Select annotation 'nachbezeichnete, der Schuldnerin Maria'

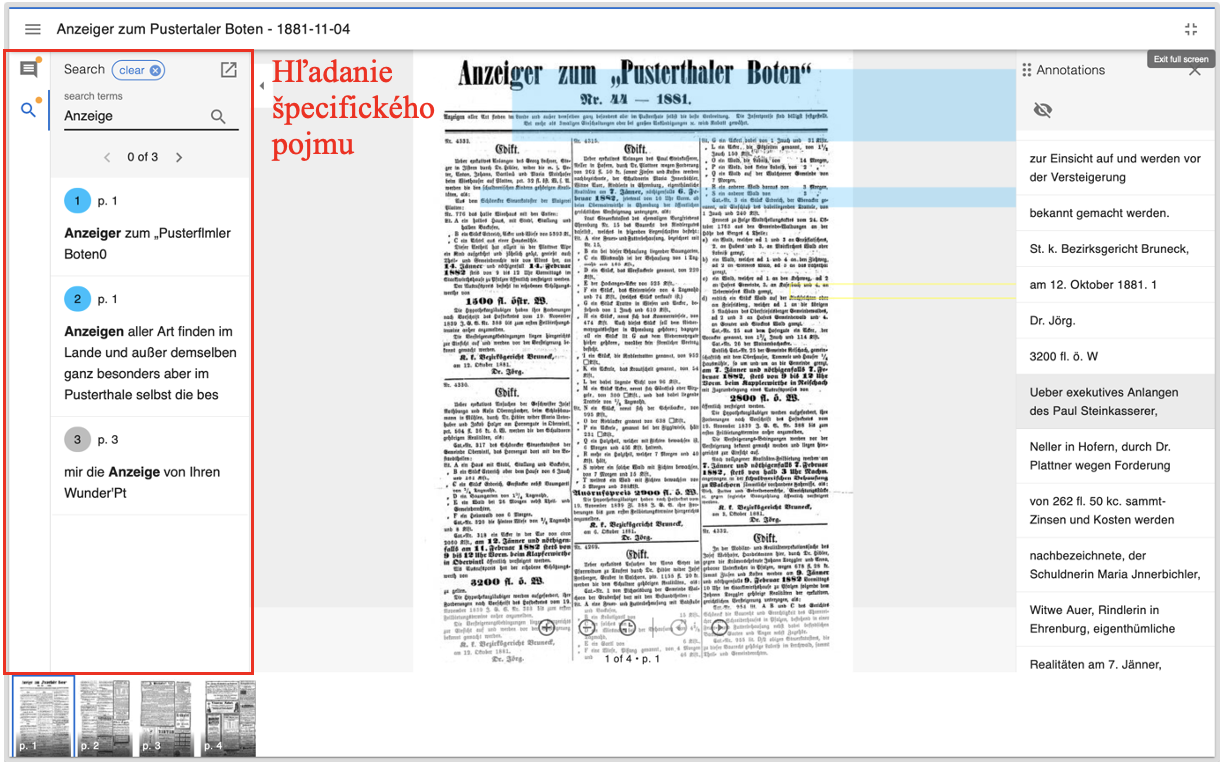(1116, 565)
